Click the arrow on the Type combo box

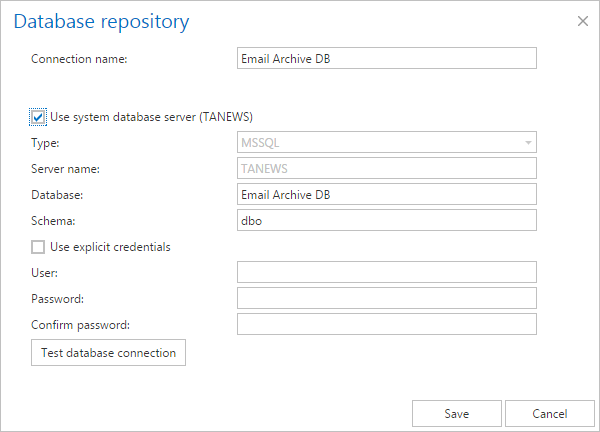click(527, 143)
